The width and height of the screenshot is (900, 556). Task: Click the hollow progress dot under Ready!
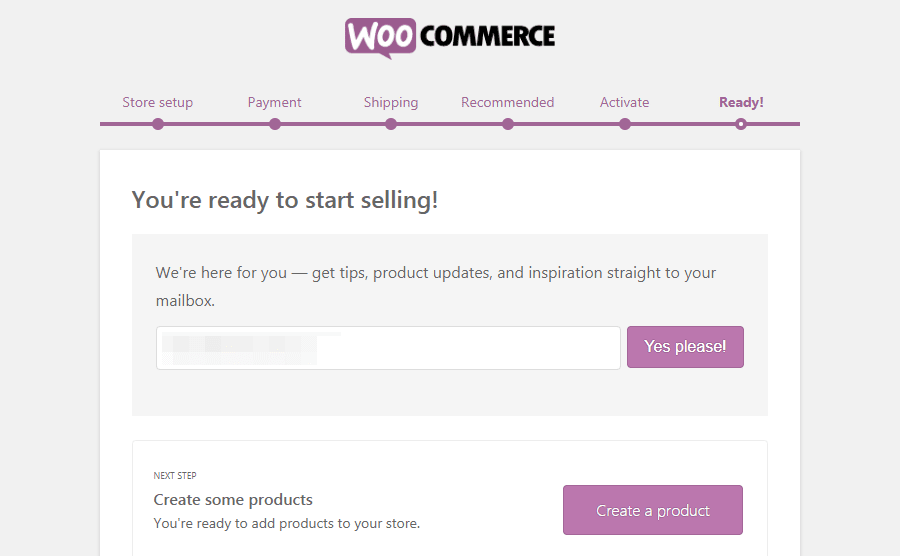(x=741, y=124)
